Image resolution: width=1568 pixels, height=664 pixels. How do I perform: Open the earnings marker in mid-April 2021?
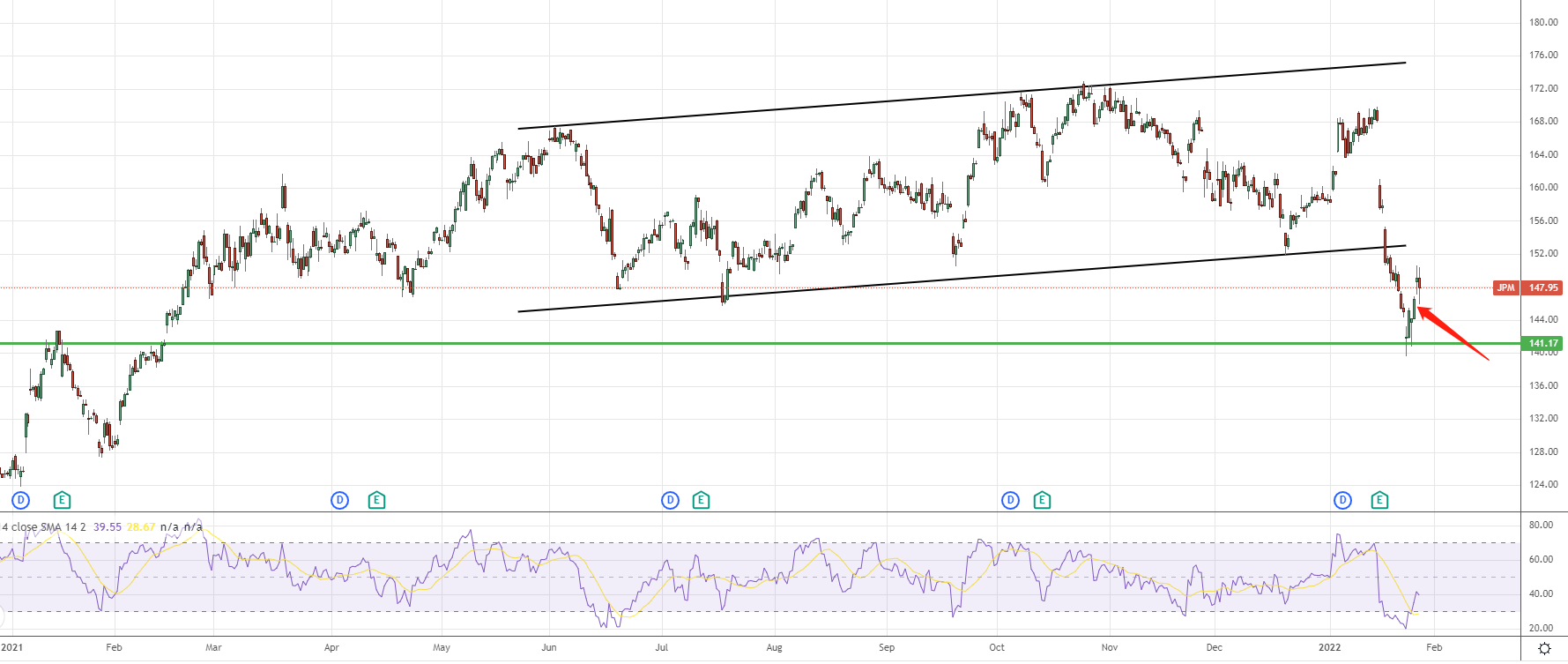click(376, 500)
